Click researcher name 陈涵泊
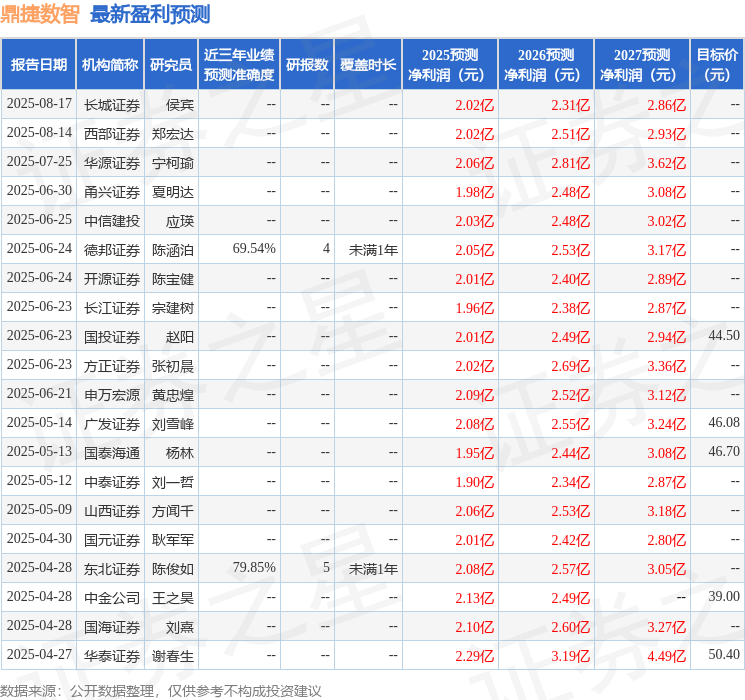Screen dimensions: 745x700 click(173, 250)
